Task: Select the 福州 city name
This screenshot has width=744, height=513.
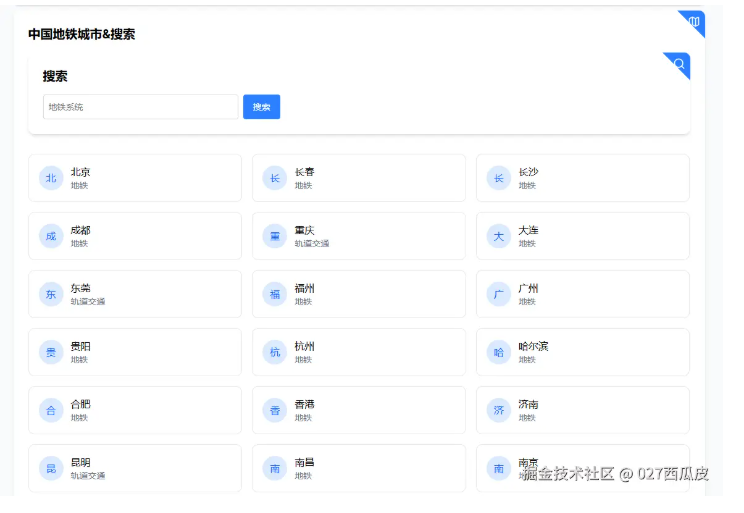Action: click(x=304, y=288)
